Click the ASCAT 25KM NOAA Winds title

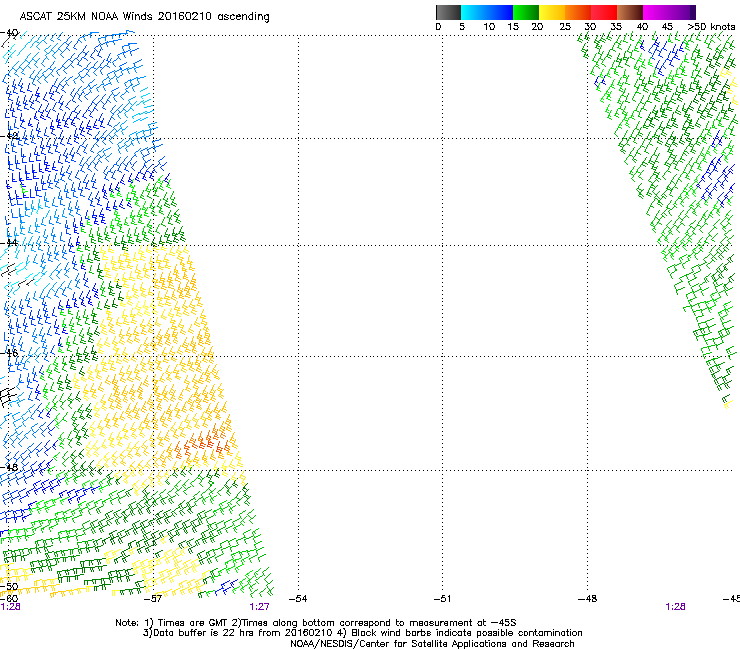(144, 16)
